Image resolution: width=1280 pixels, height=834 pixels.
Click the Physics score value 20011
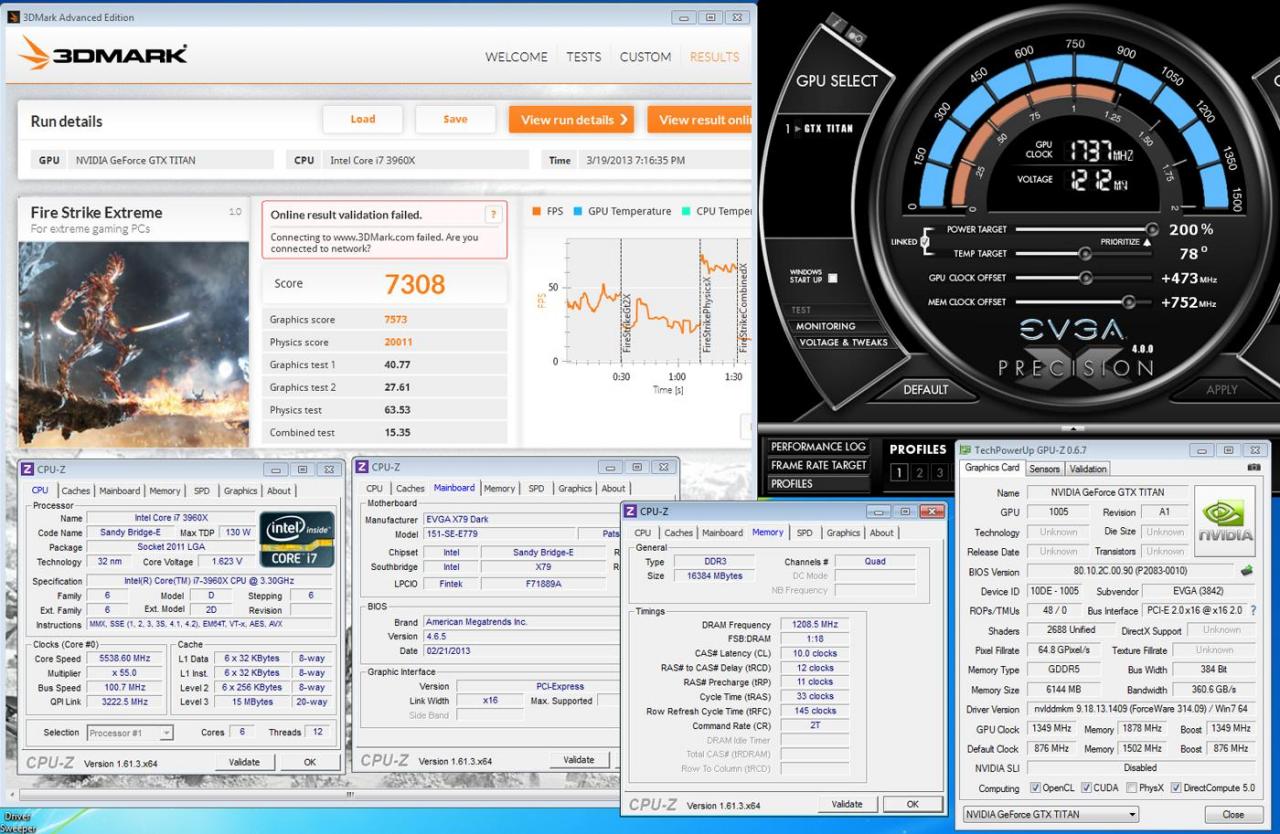tap(398, 342)
